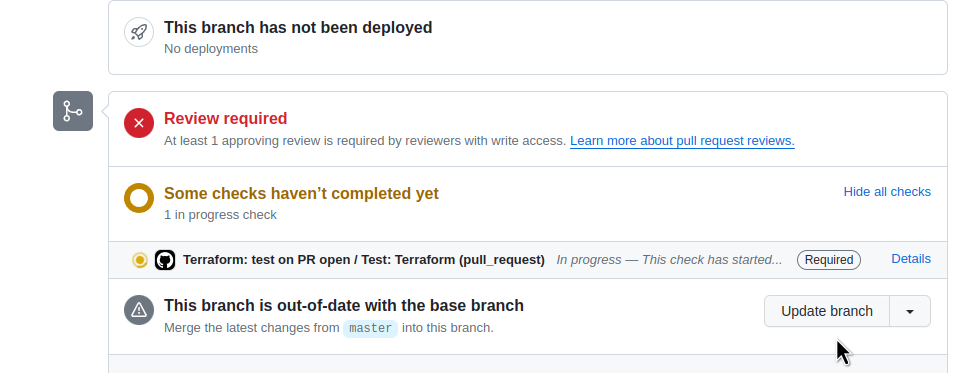
Task: Select the Terraform: test on PR open check name
Action: pyautogui.click(x=364, y=260)
